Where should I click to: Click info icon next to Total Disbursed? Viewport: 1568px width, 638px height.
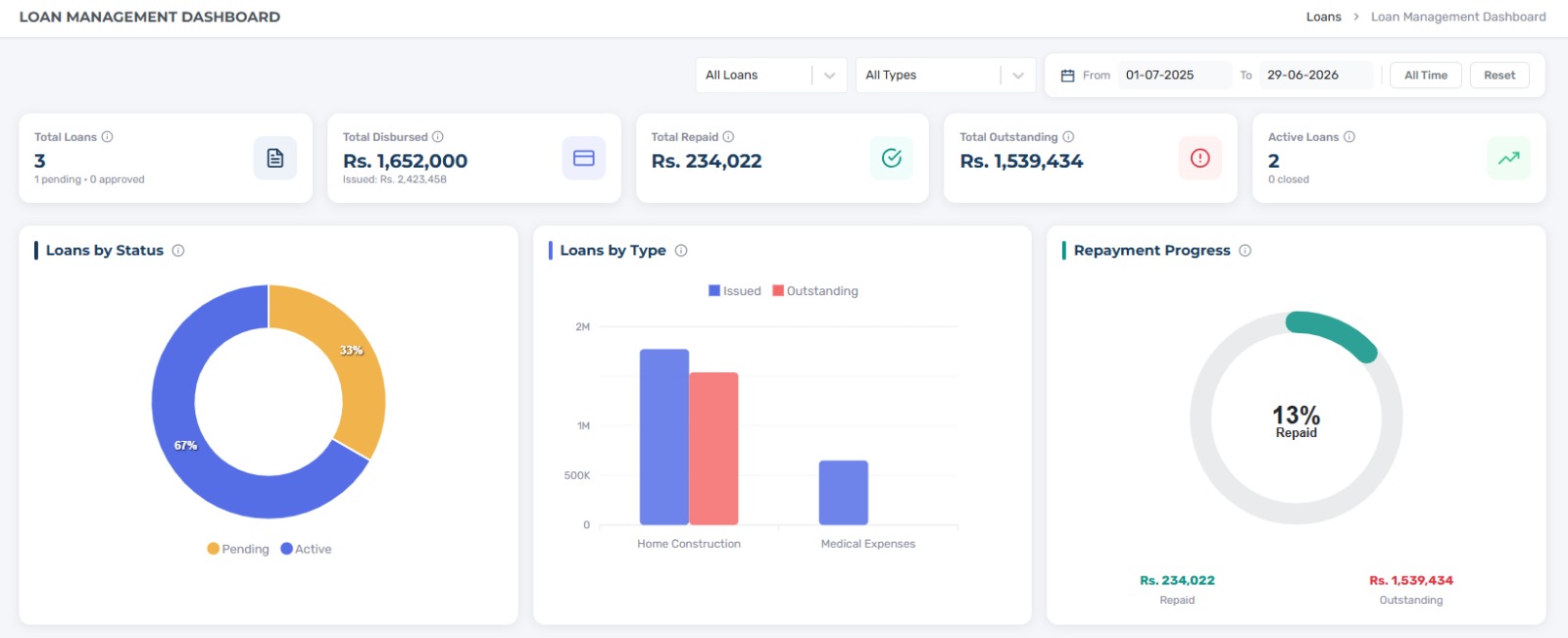[x=438, y=137]
